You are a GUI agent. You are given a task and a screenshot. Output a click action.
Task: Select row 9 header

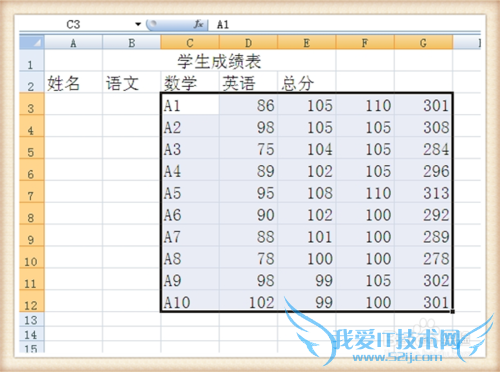coord(32,236)
